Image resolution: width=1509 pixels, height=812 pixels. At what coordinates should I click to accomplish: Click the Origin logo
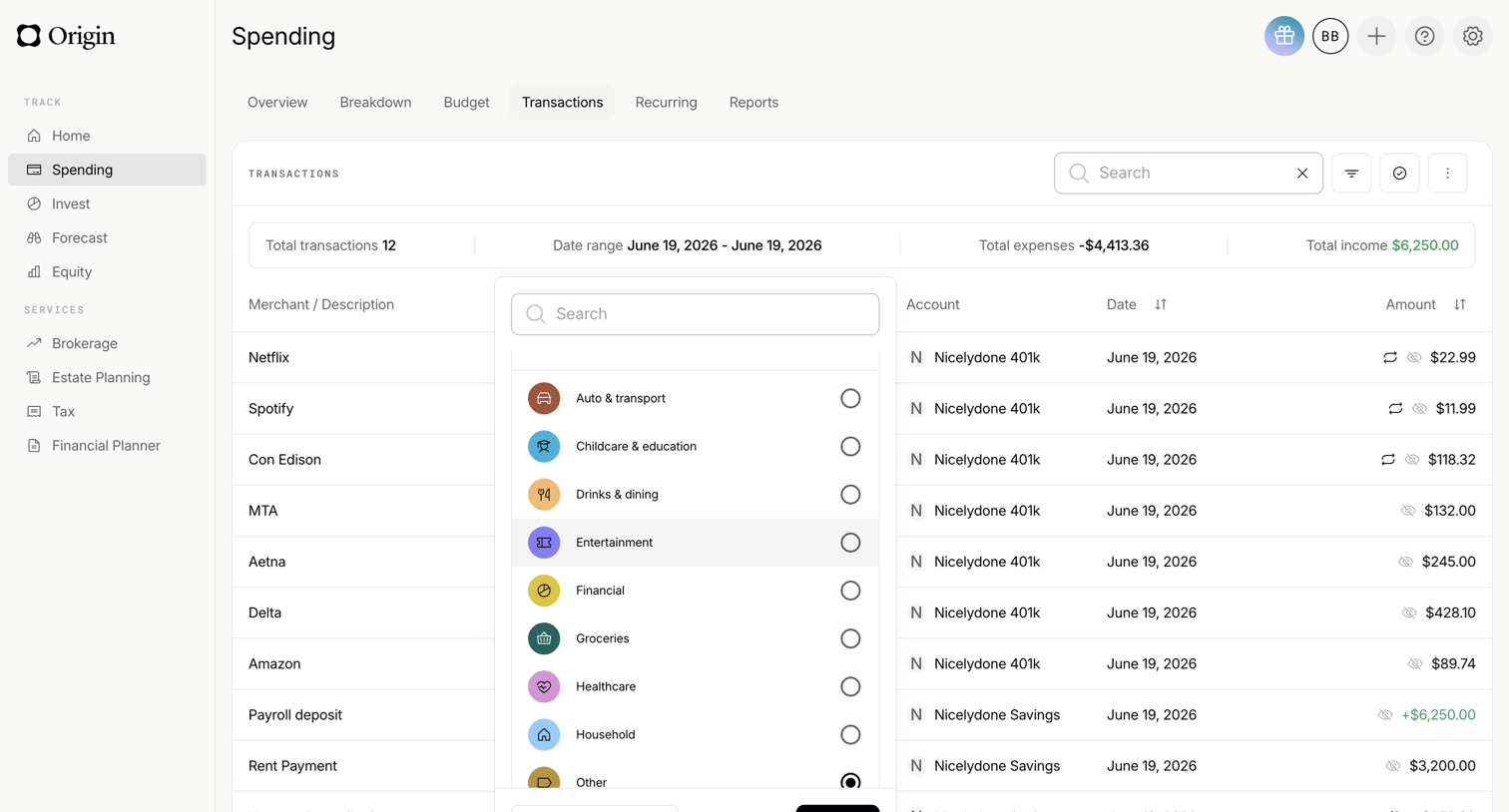click(66, 36)
